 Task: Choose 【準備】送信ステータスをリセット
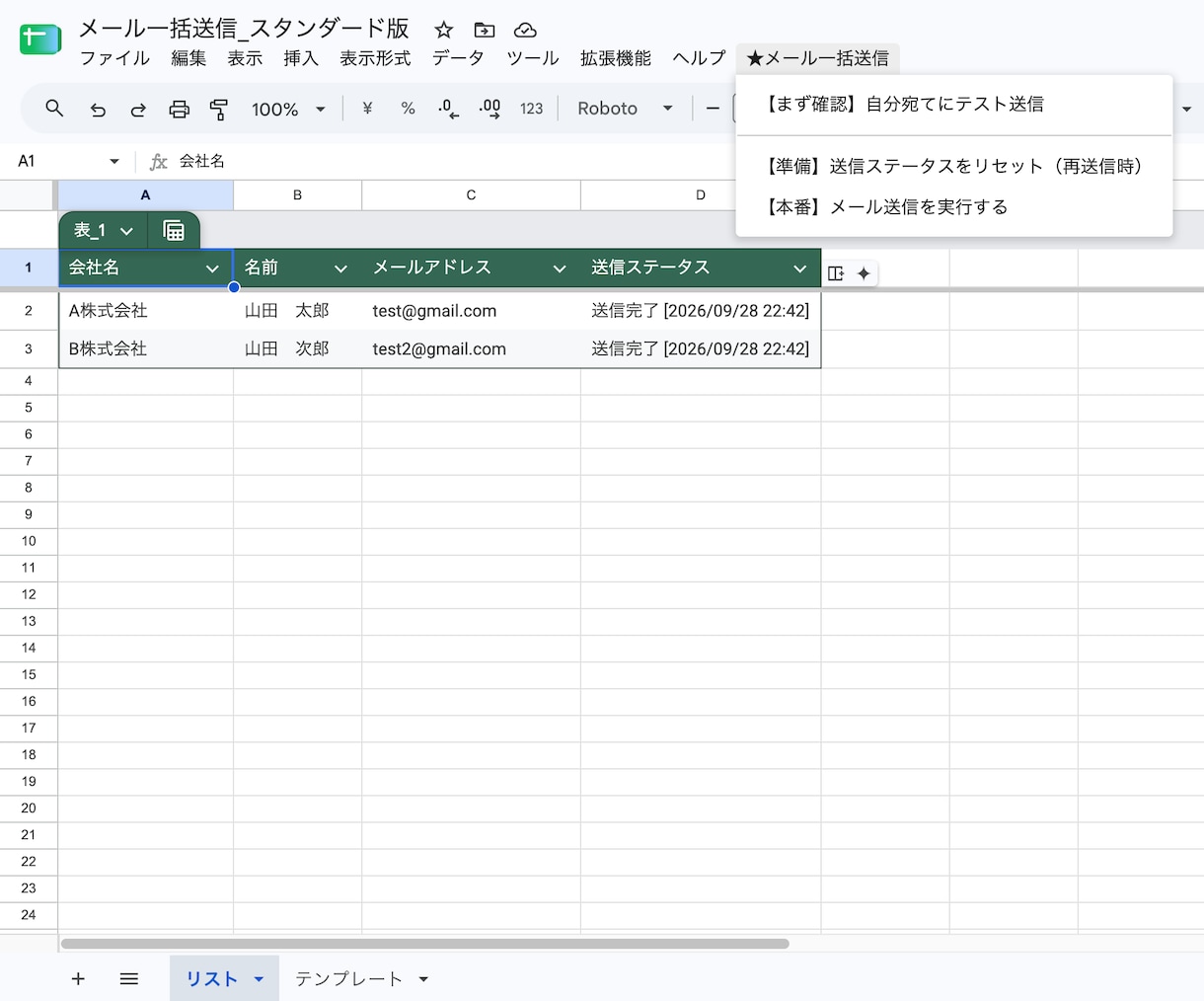click(954, 167)
